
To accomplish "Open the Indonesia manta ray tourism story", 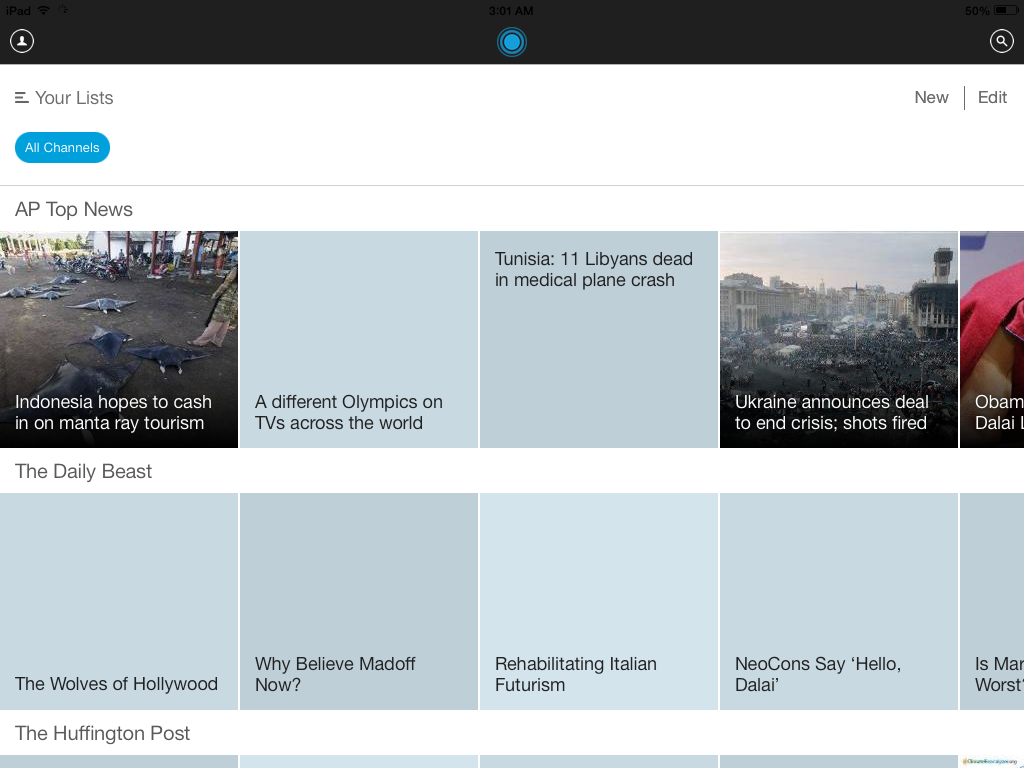I will 119,340.
